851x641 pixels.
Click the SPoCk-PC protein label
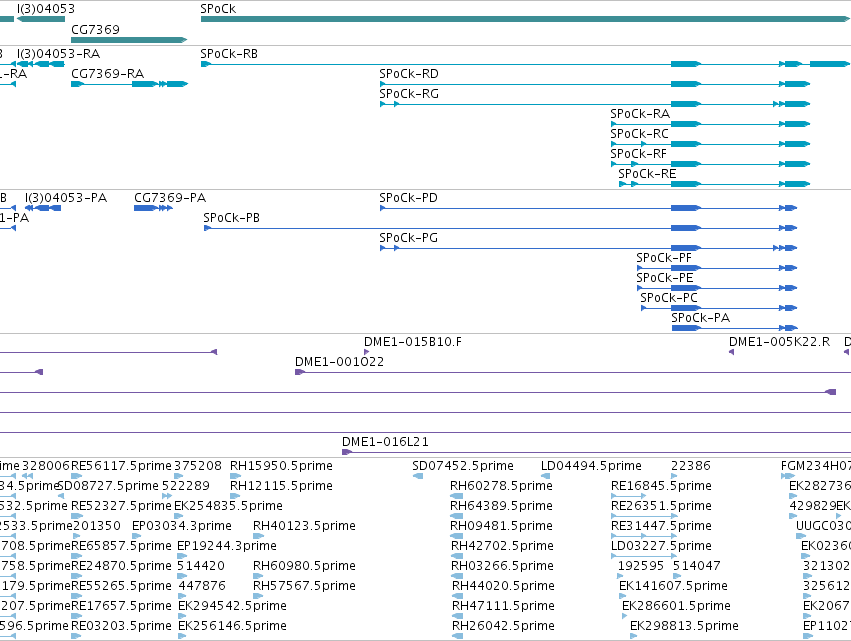click(x=669, y=299)
